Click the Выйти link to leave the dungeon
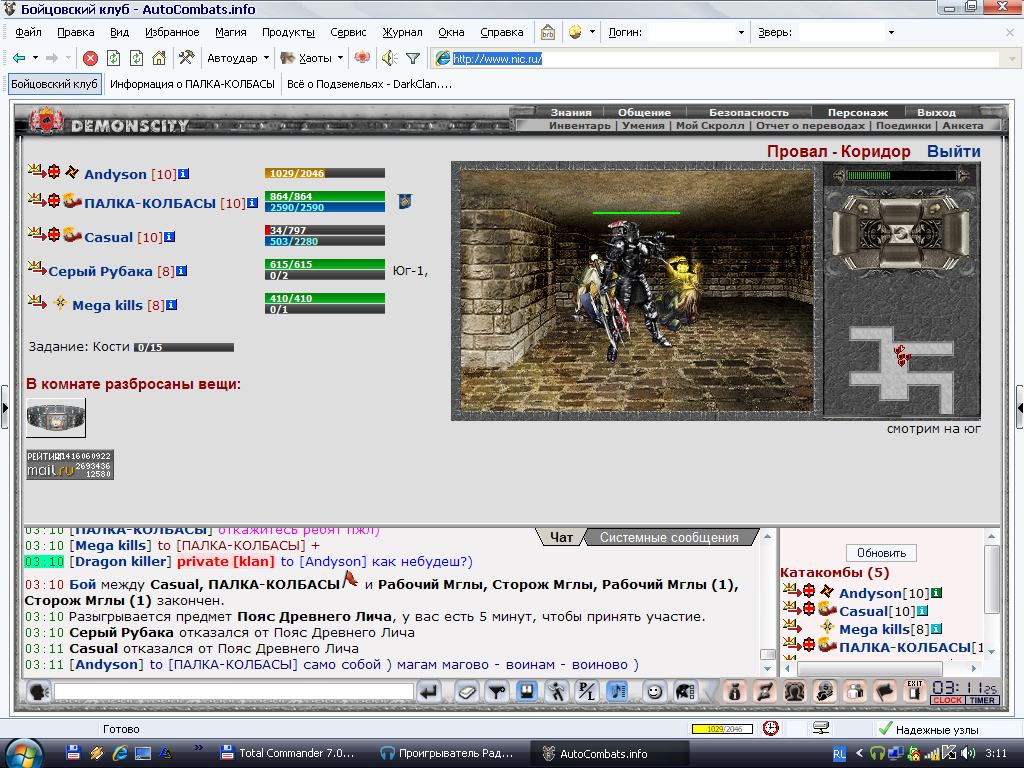1024x768 pixels. click(x=953, y=152)
